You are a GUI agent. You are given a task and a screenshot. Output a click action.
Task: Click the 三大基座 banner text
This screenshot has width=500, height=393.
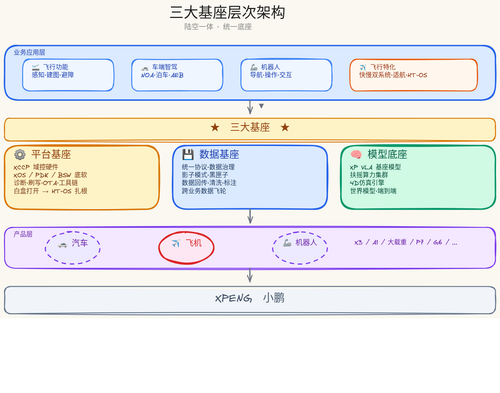tap(250, 127)
